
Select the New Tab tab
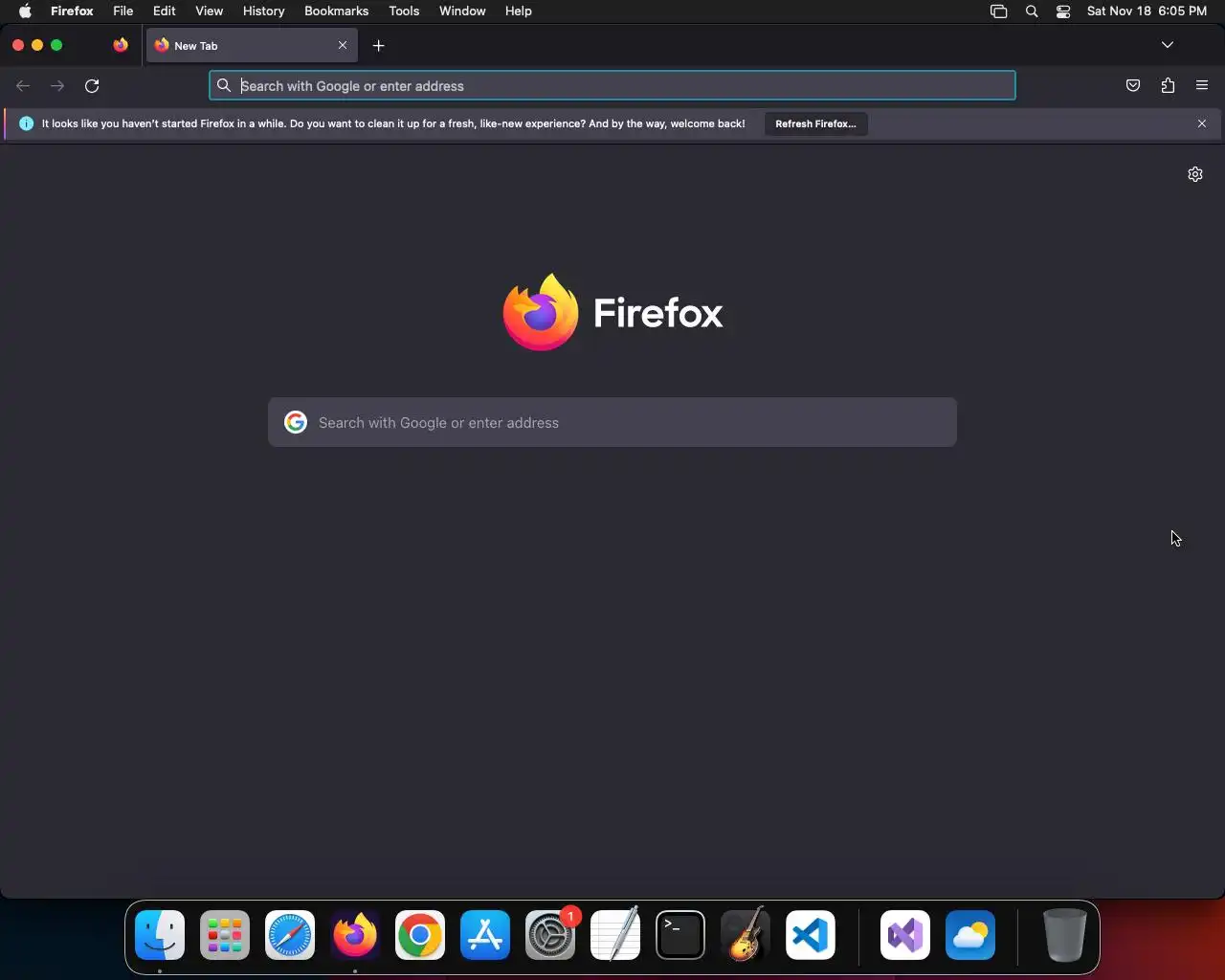click(x=252, y=45)
